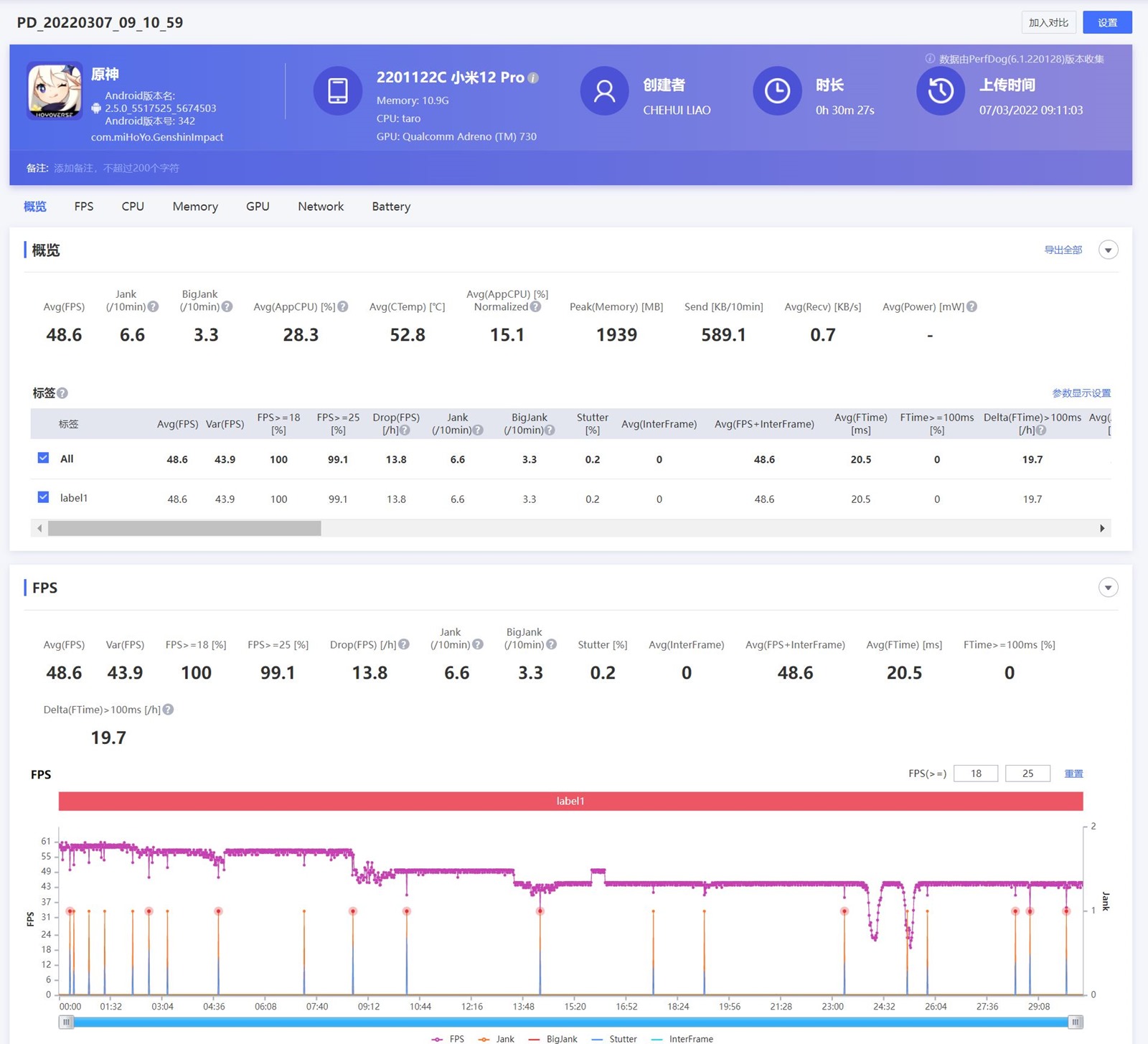The image size is (1148, 1044).
Task: Click the duration clock icon
Action: pyautogui.click(x=776, y=91)
